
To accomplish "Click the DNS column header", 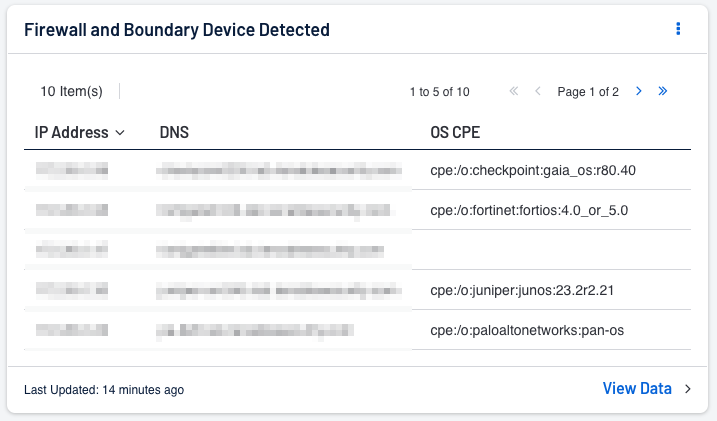I will click(x=174, y=132).
